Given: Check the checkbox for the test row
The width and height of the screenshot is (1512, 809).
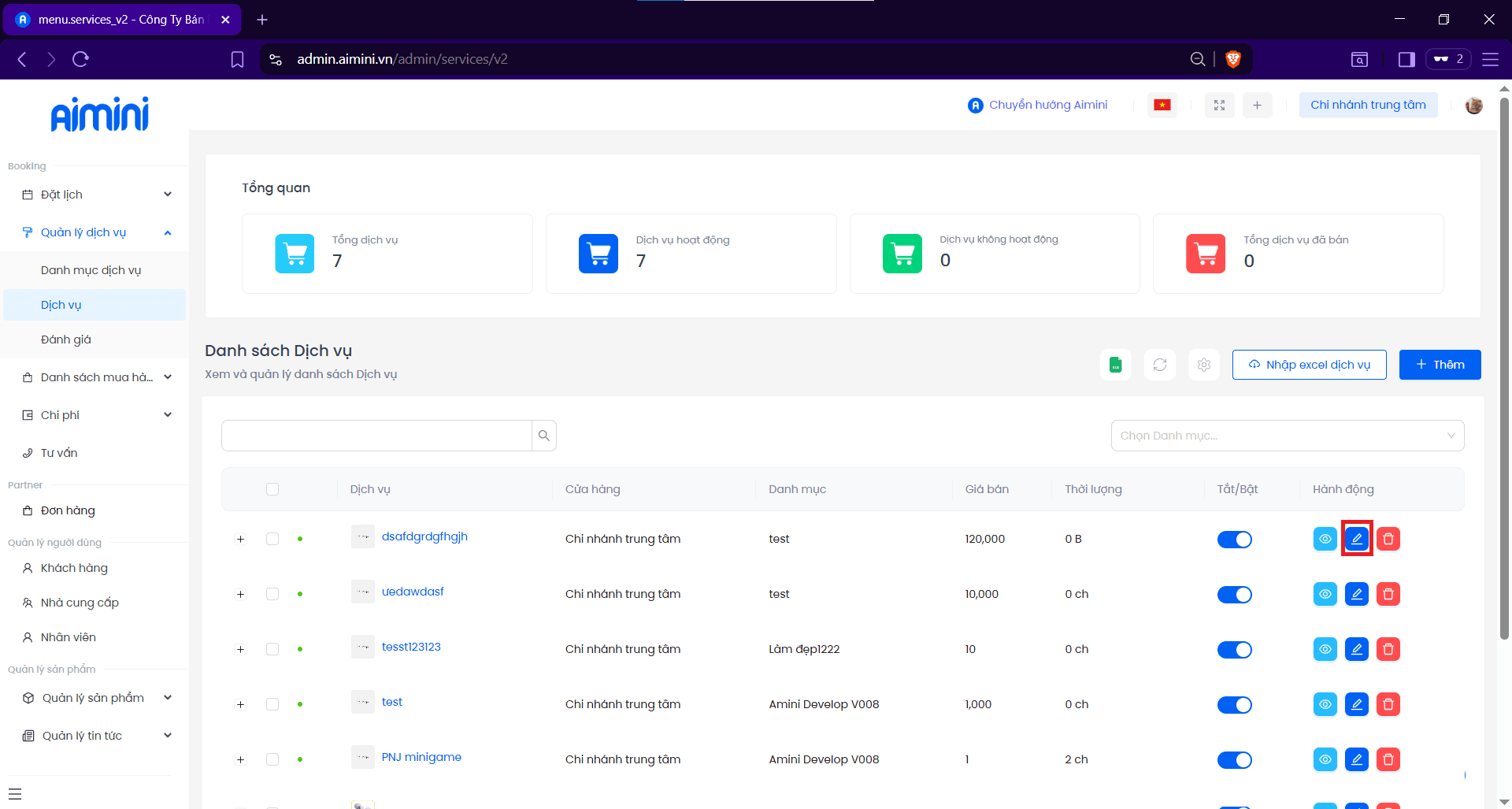Looking at the screenshot, I should point(272,704).
